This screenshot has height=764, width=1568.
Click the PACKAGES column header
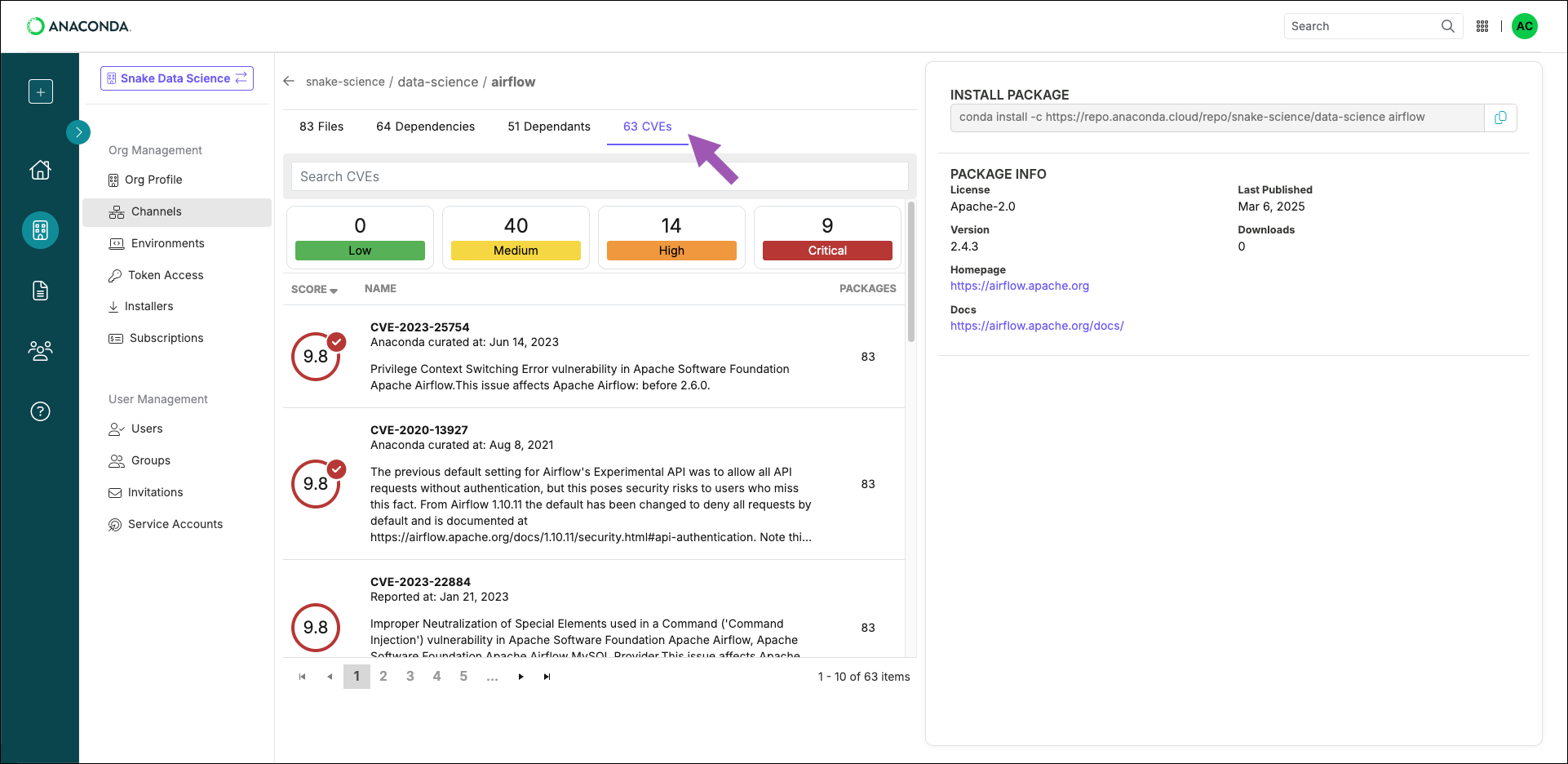pyautogui.click(x=867, y=288)
